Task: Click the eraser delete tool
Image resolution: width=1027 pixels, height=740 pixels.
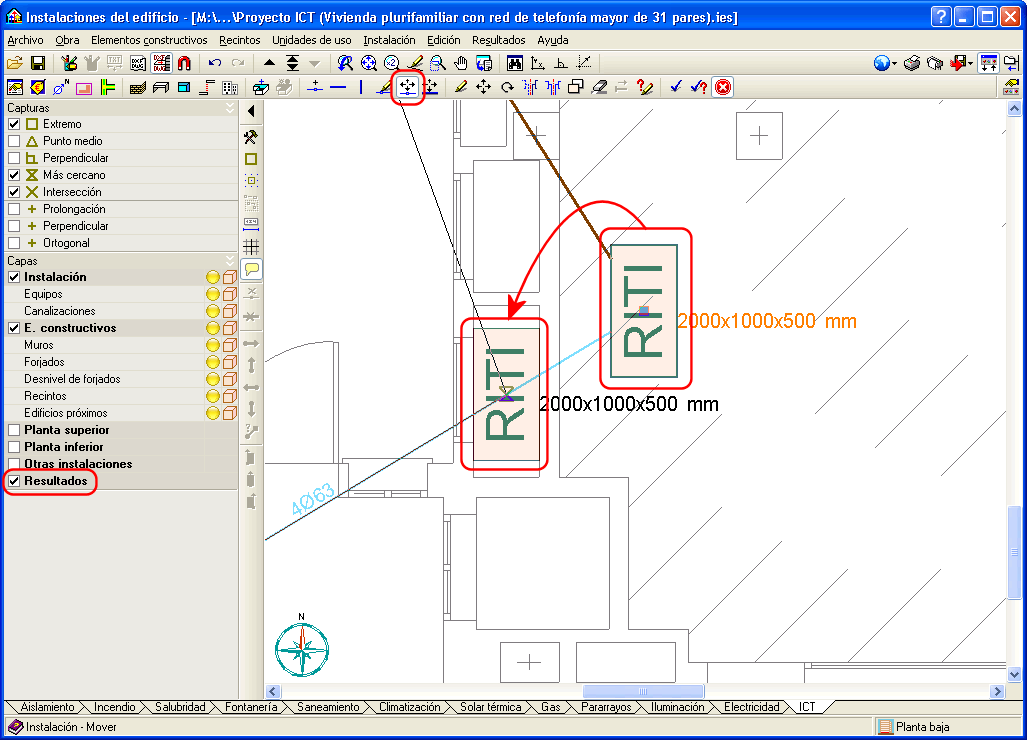Action: [x=599, y=87]
